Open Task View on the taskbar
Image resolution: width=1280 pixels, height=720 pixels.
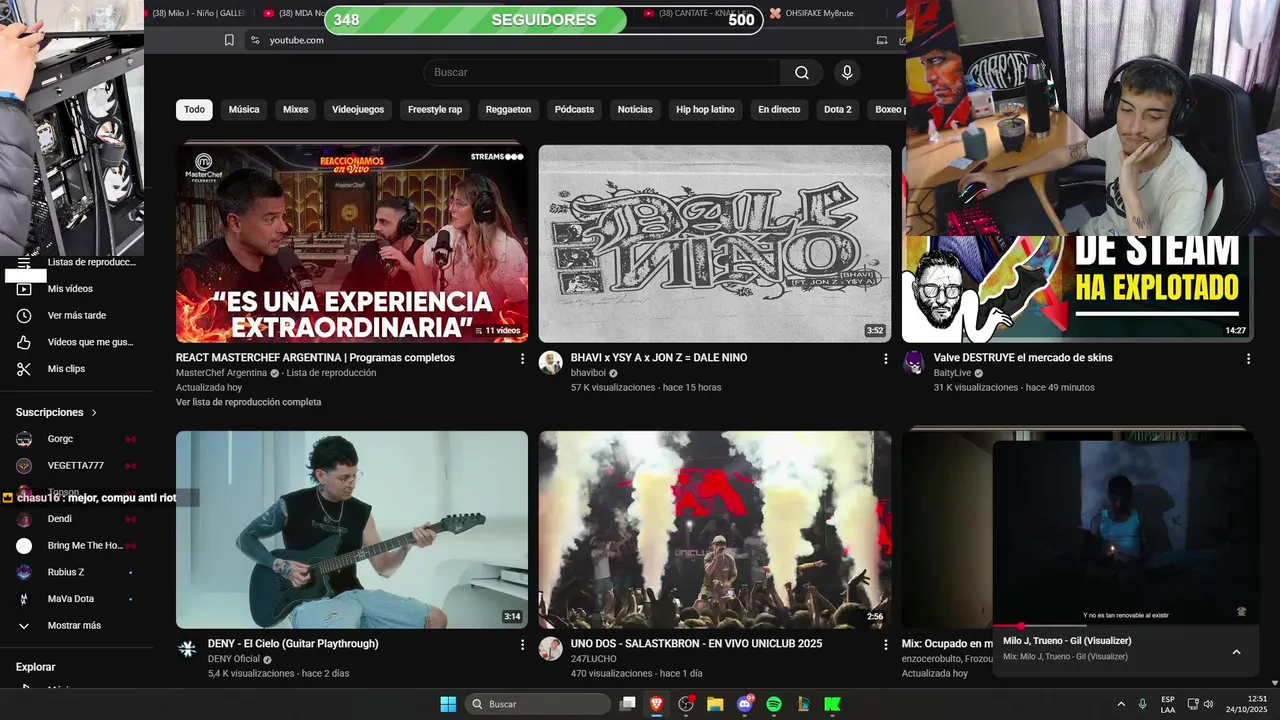point(628,704)
